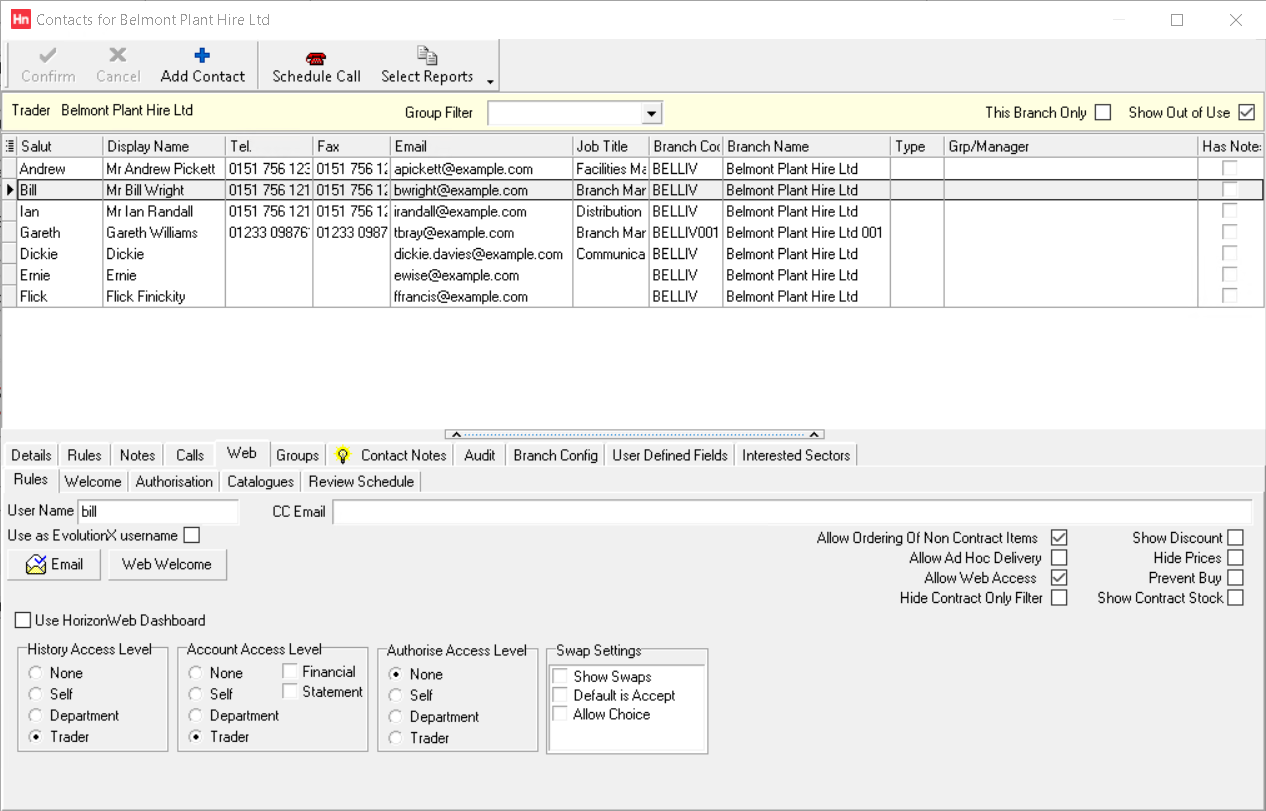Screen dimensions: 1266x811
Task: Open Interested Sectors tab
Action: (796, 455)
